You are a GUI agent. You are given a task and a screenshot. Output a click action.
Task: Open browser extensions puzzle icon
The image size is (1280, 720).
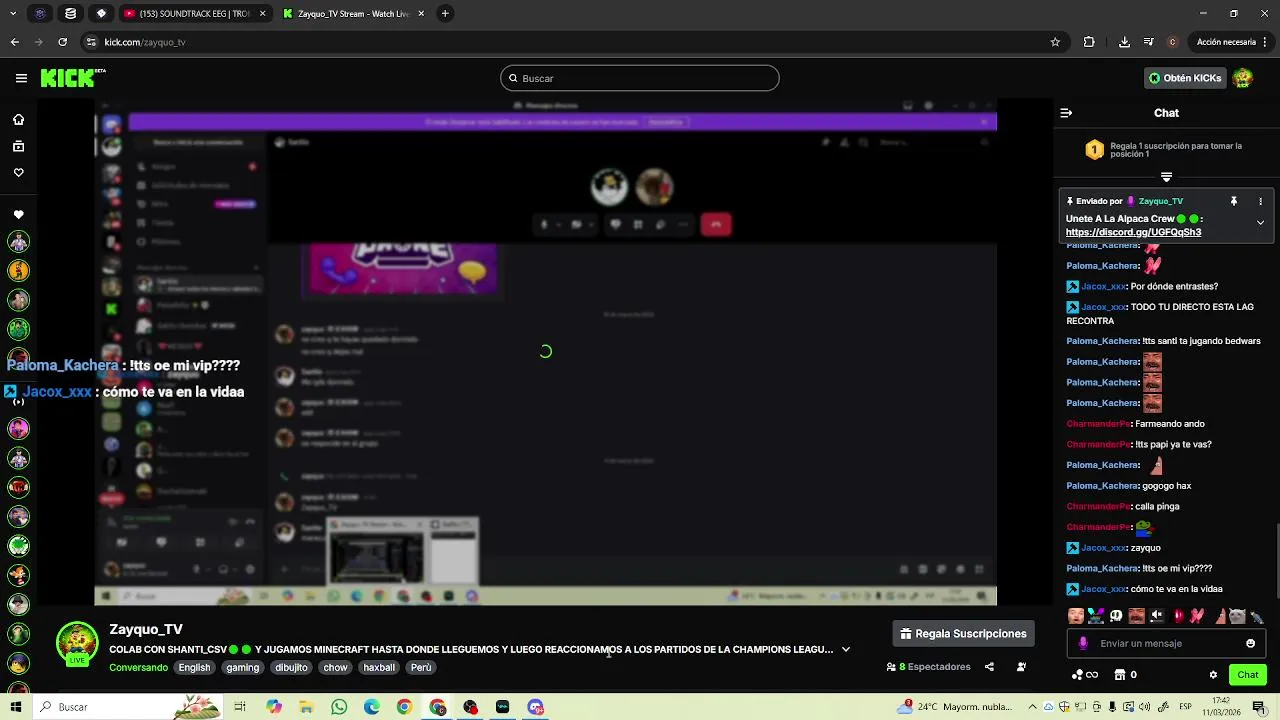point(1089,42)
